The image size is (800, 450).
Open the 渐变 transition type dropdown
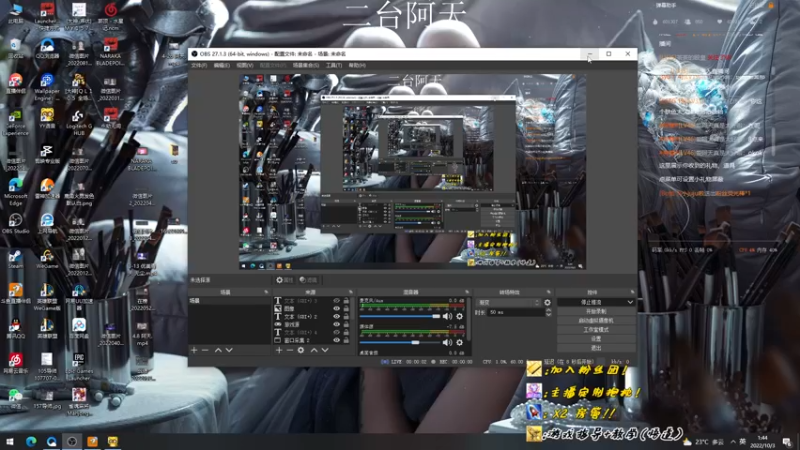point(508,303)
